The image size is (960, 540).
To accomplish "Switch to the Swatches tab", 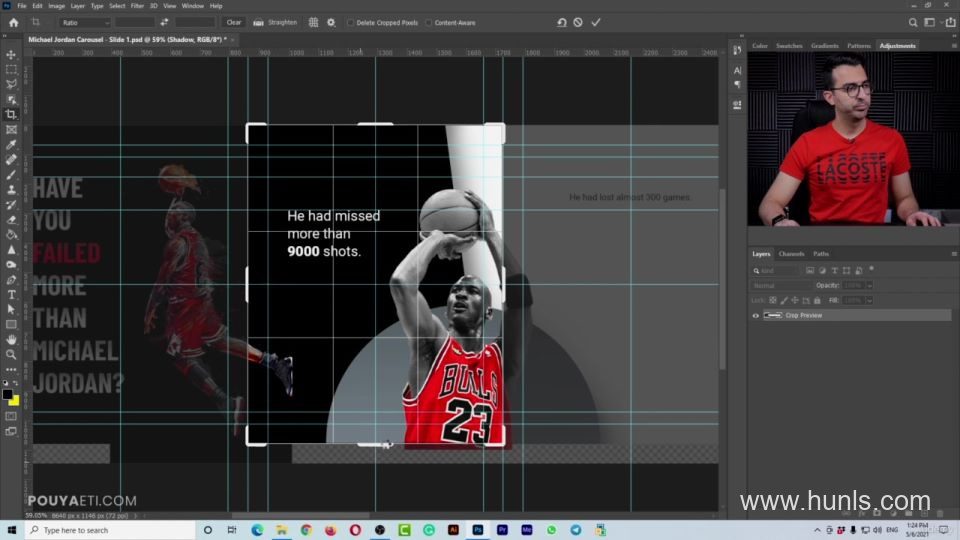I will [x=789, y=46].
